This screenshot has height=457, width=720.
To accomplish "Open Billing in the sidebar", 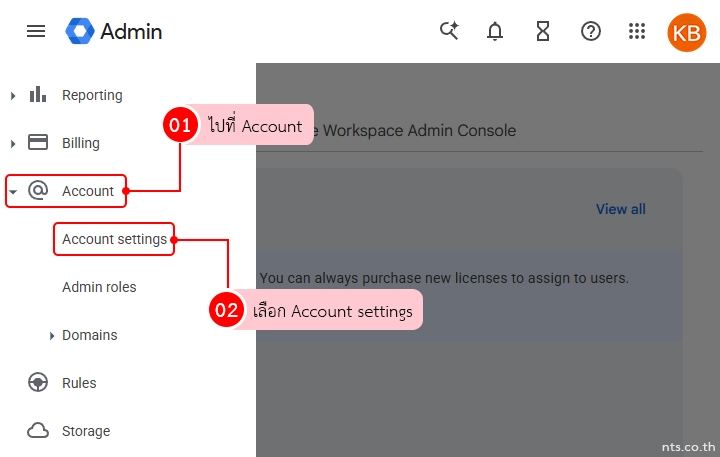I will (81, 143).
